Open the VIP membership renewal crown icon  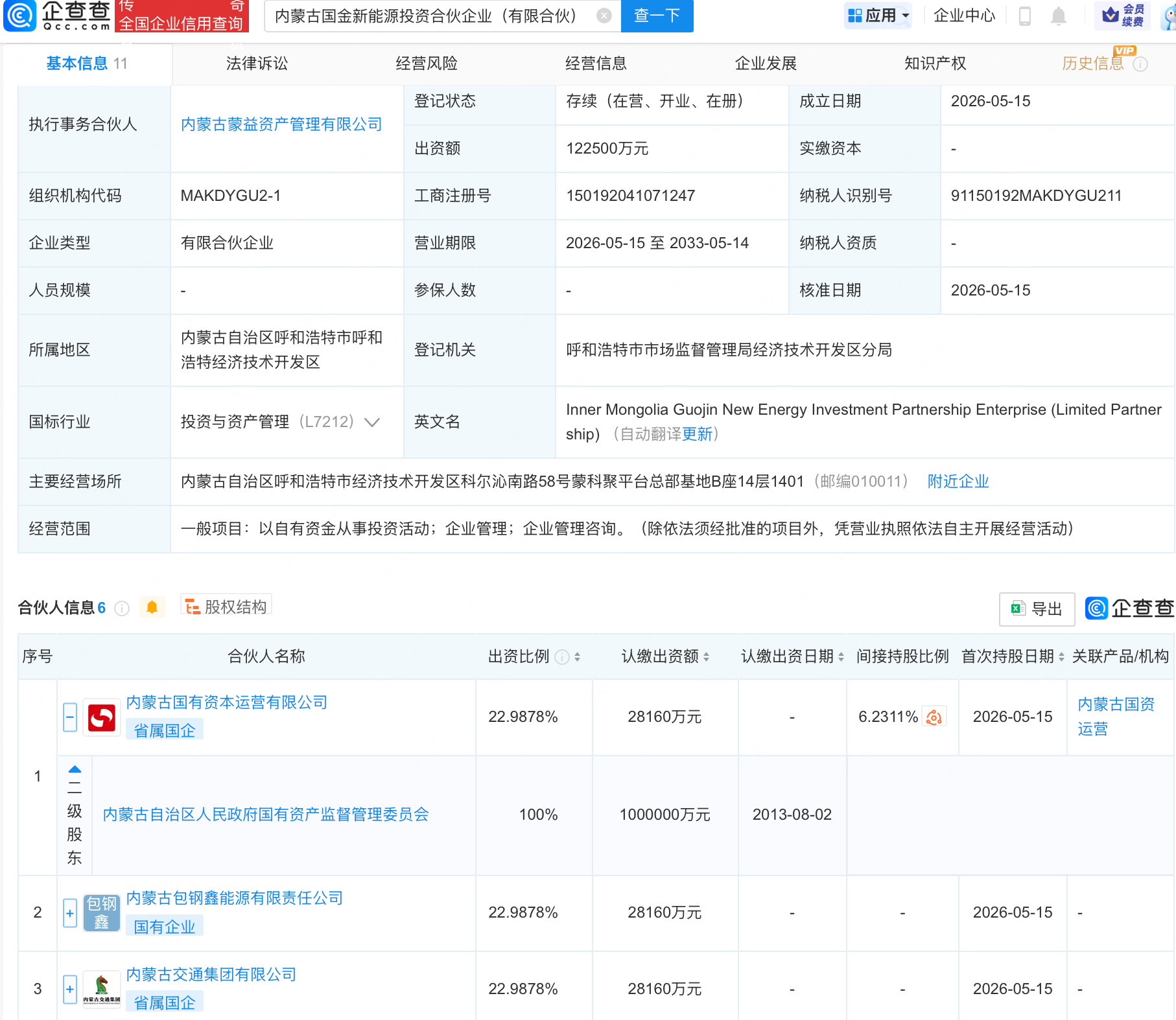[x=1123, y=16]
